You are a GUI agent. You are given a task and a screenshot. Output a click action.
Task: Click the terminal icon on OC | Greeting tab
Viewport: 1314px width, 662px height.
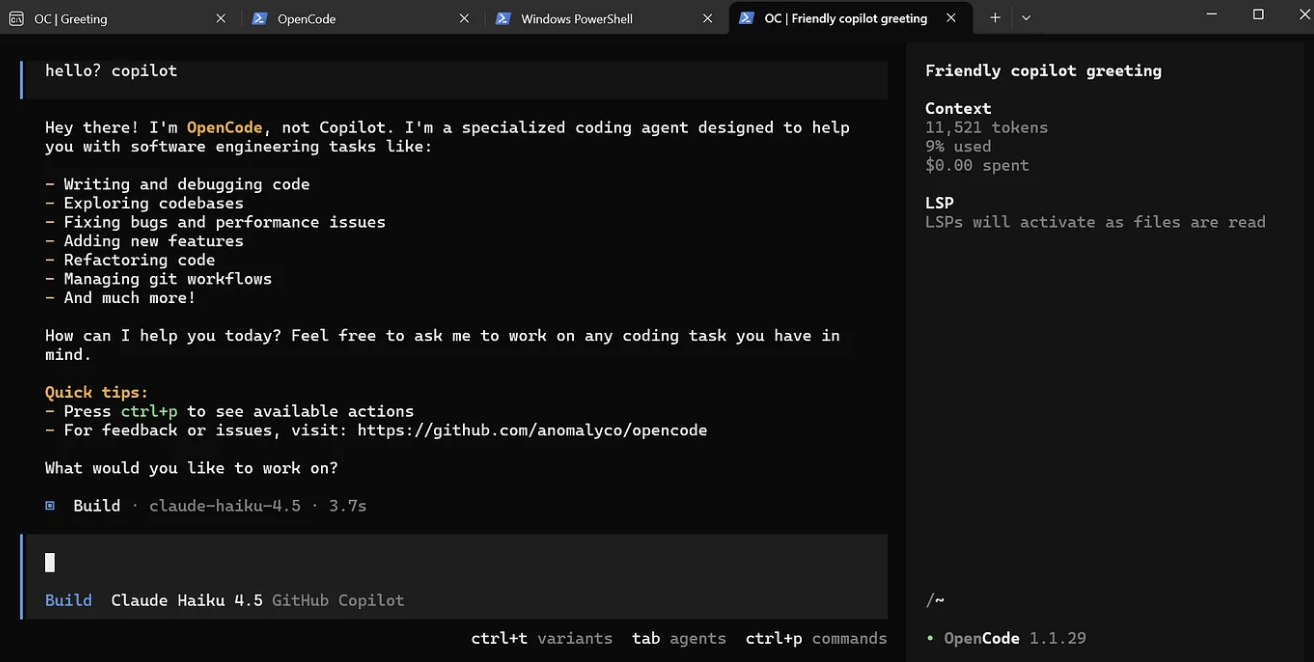coord(16,18)
